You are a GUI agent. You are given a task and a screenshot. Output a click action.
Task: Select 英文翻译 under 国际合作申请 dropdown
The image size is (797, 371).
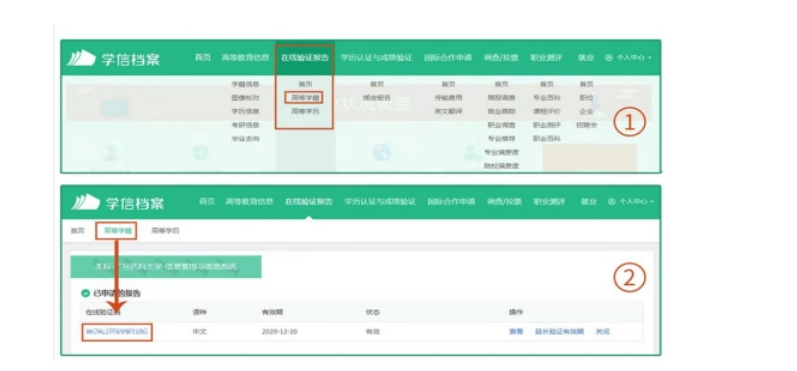pyautogui.click(x=448, y=111)
